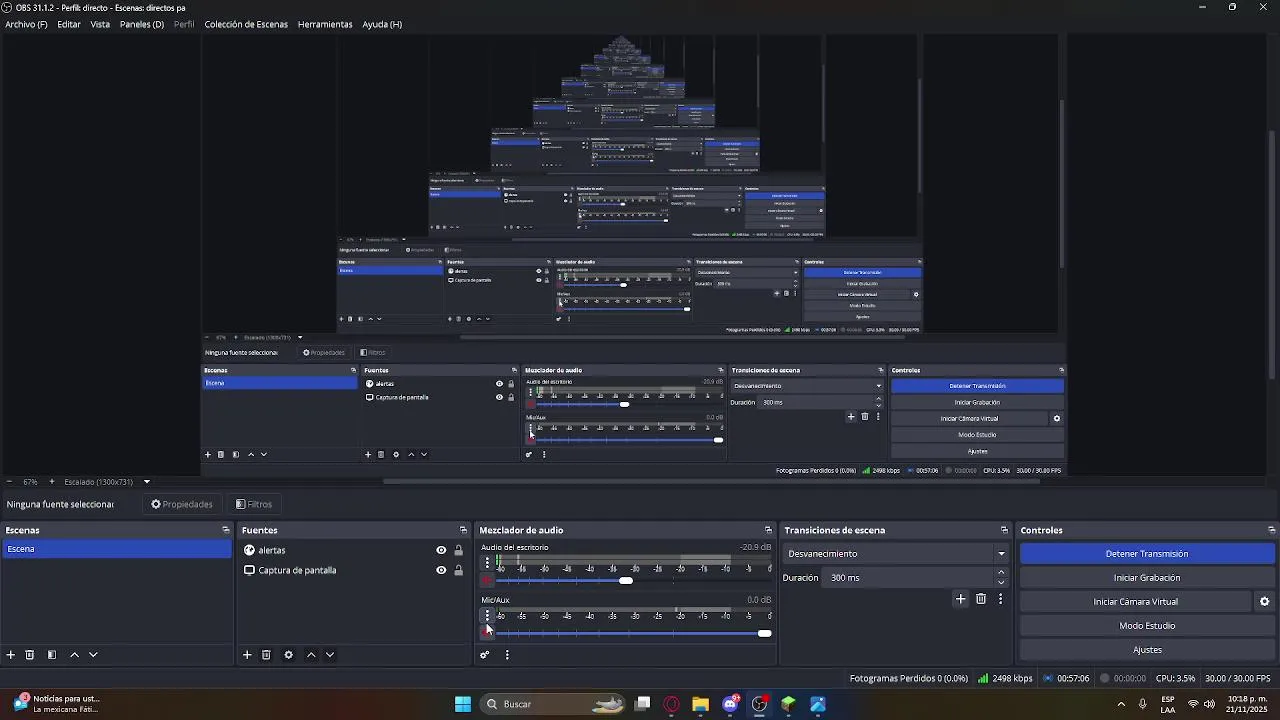The image size is (1280, 720).
Task: Click Filtros button under preview
Action: pos(254,504)
